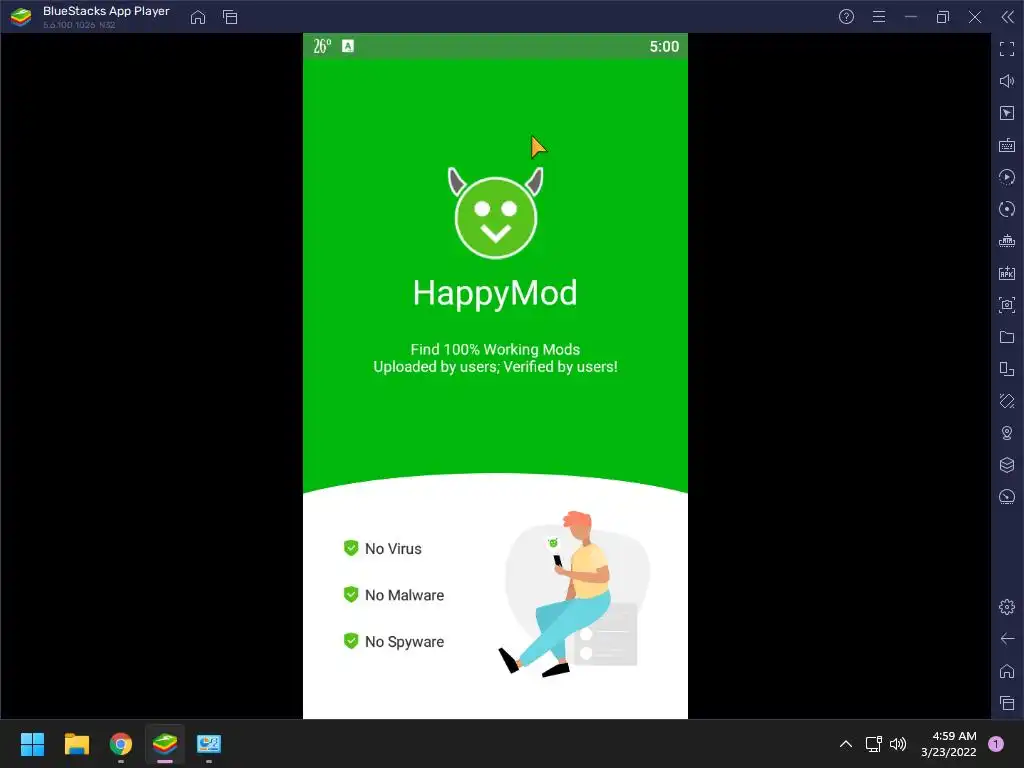Click the Android back arrow in sidebar
The height and width of the screenshot is (768, 1024).
(1007, 639)
